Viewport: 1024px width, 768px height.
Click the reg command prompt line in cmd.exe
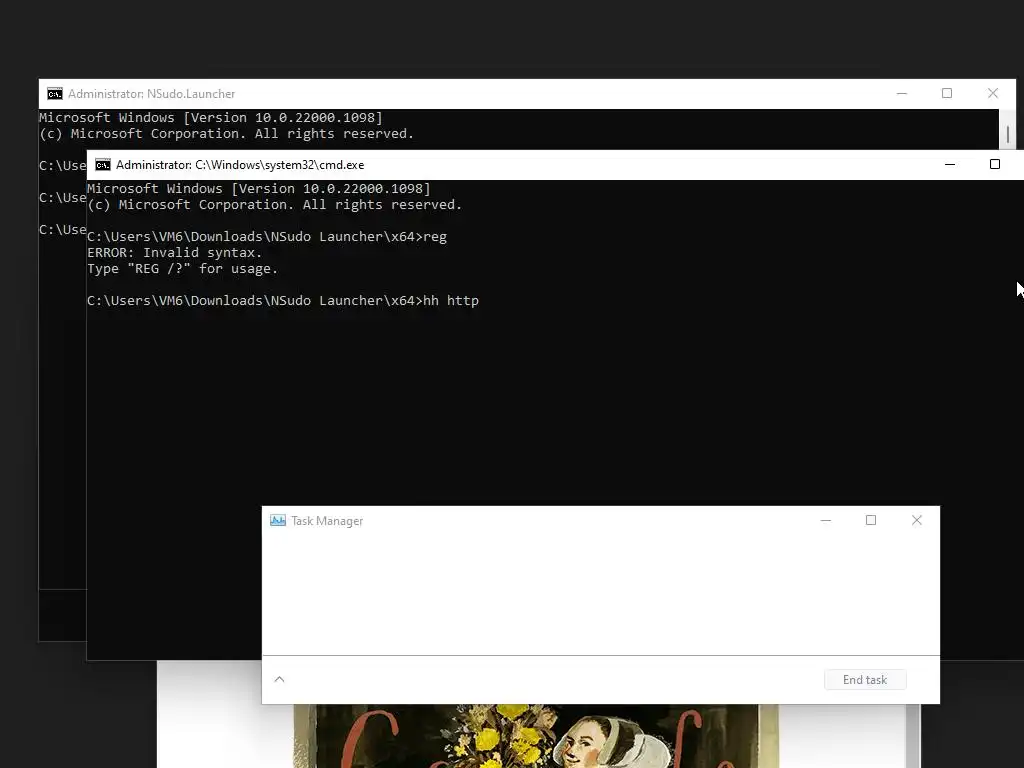click(x=267, y=236)
